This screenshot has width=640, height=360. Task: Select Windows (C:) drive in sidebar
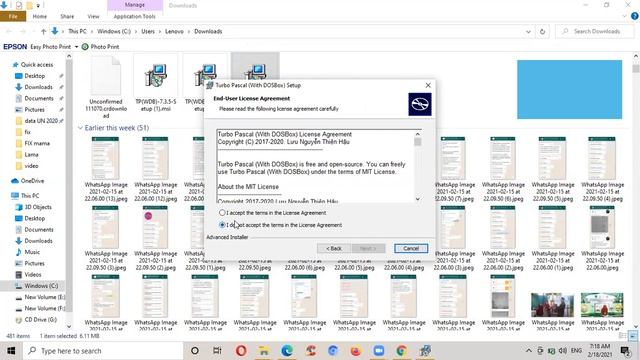(41, 286)
